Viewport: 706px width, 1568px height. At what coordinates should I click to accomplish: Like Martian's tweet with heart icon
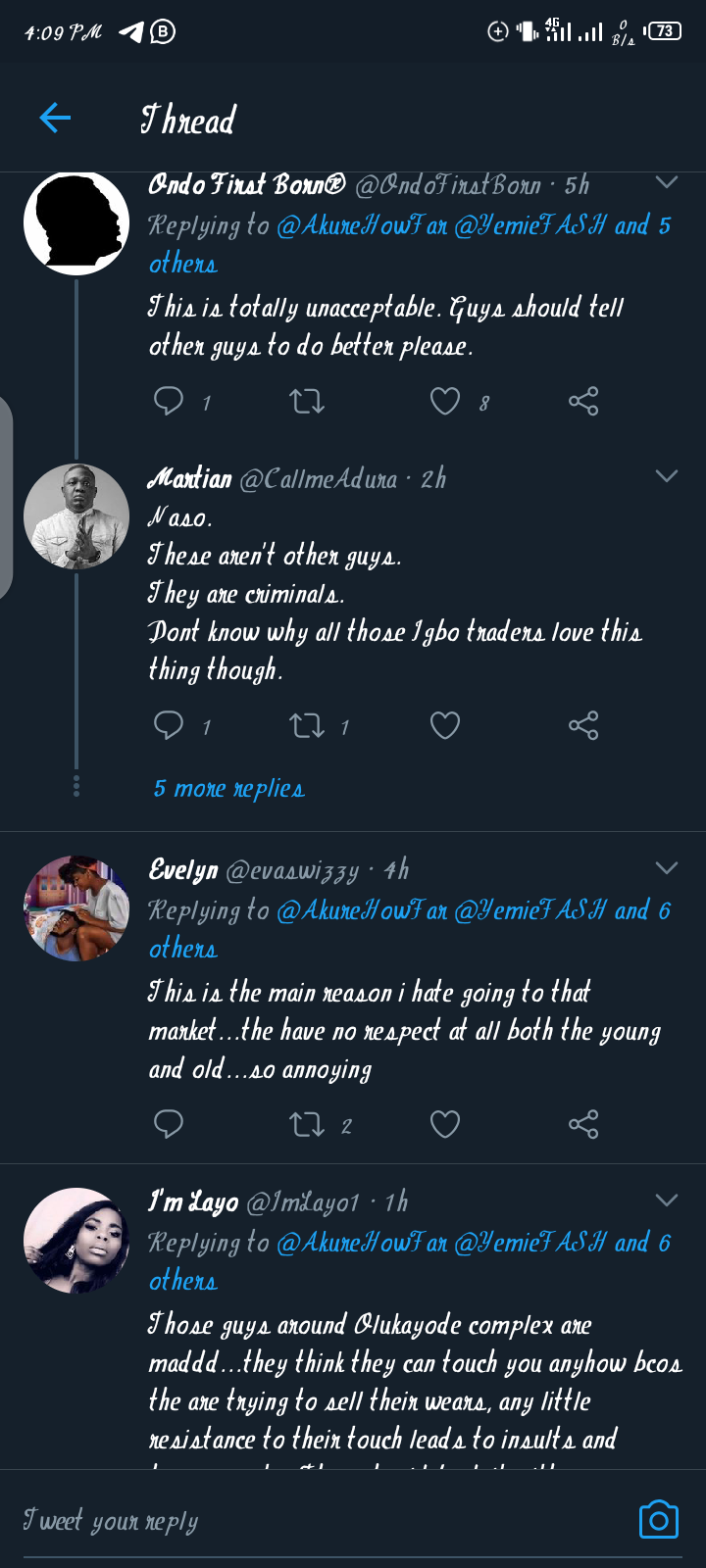click(445, 725)
